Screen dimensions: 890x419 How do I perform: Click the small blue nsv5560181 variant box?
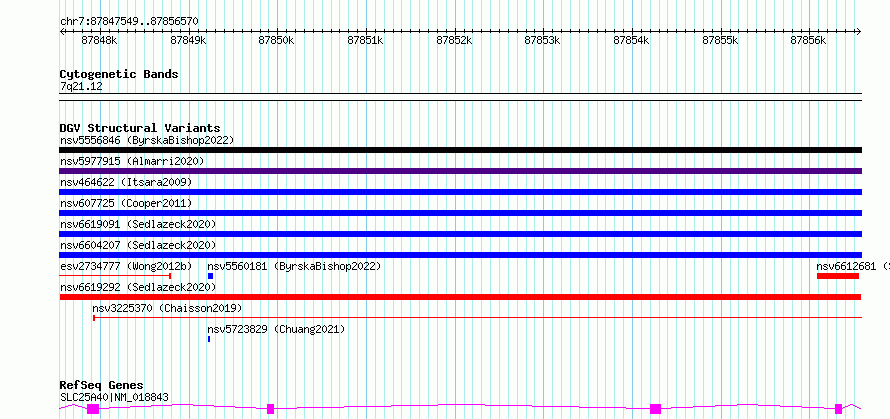click(x=210, y=276)
